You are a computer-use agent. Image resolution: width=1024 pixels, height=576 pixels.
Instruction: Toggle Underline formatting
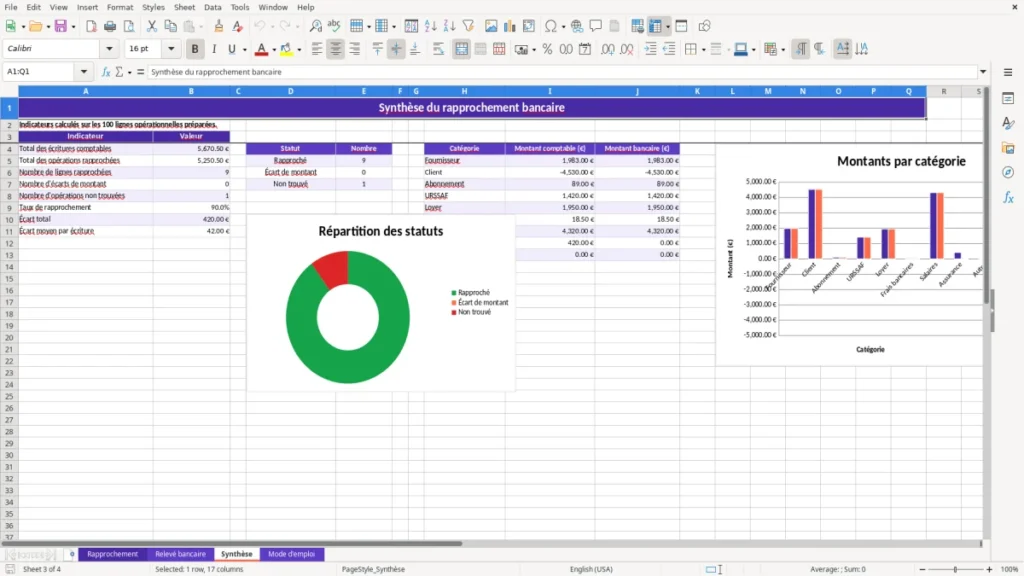point(232,49)
